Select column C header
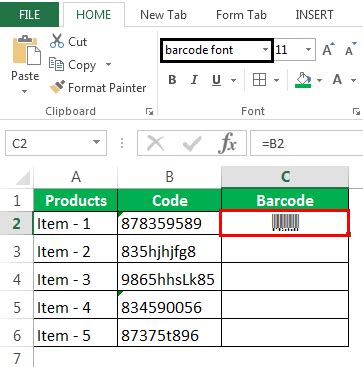Image resolution: width=363 pixels, height=367 pixels. point(285,177)
